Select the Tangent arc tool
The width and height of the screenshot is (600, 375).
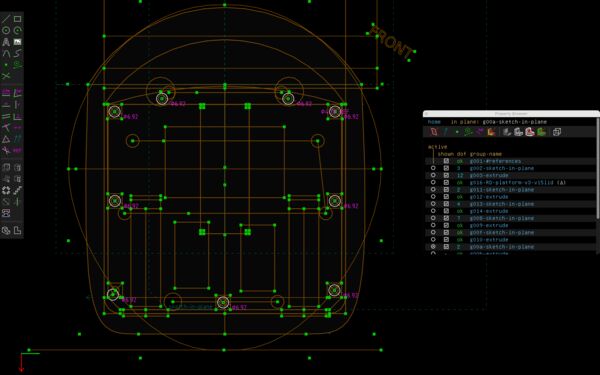point(6,53)
